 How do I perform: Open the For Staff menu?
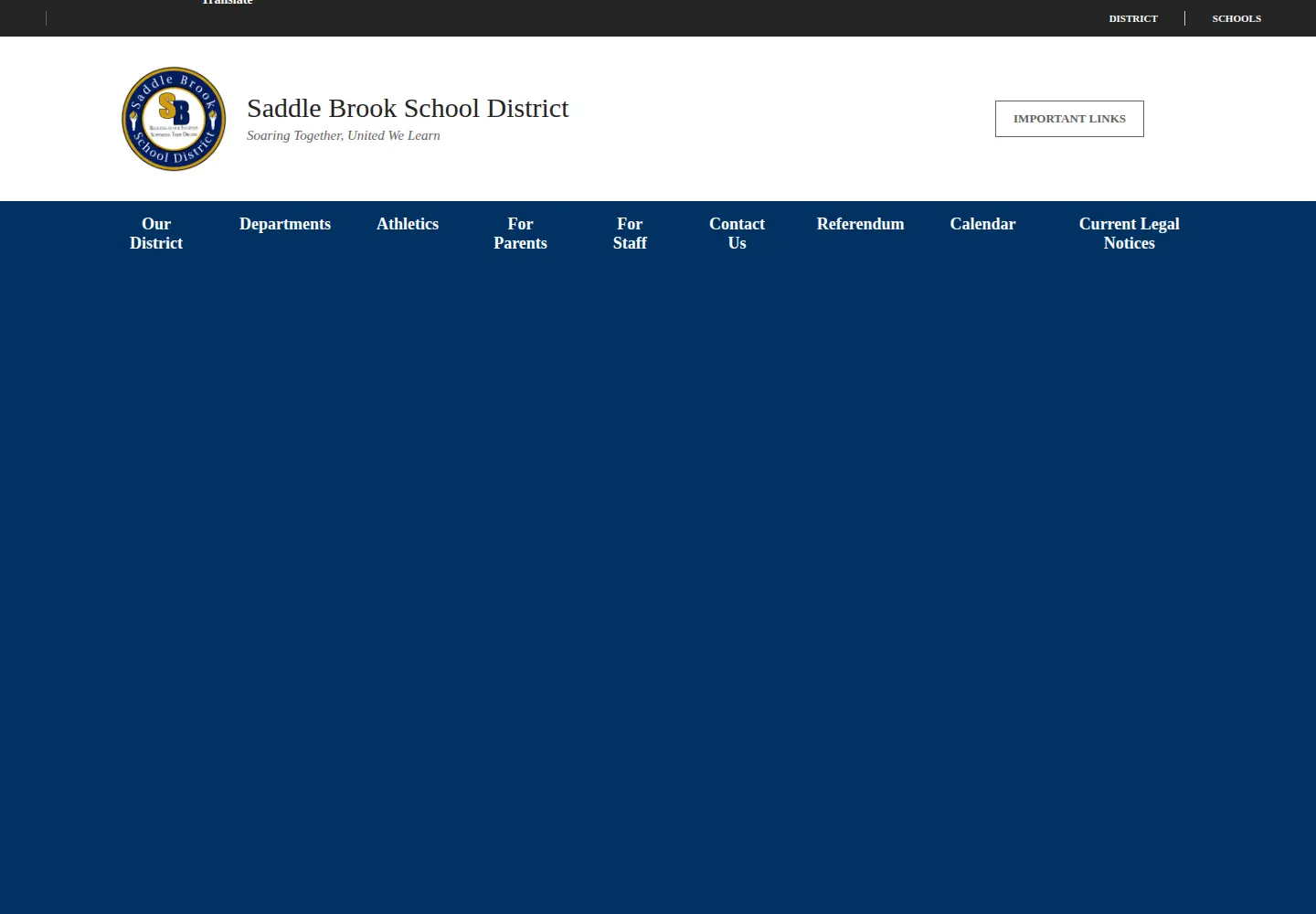[x=630, y=233]
